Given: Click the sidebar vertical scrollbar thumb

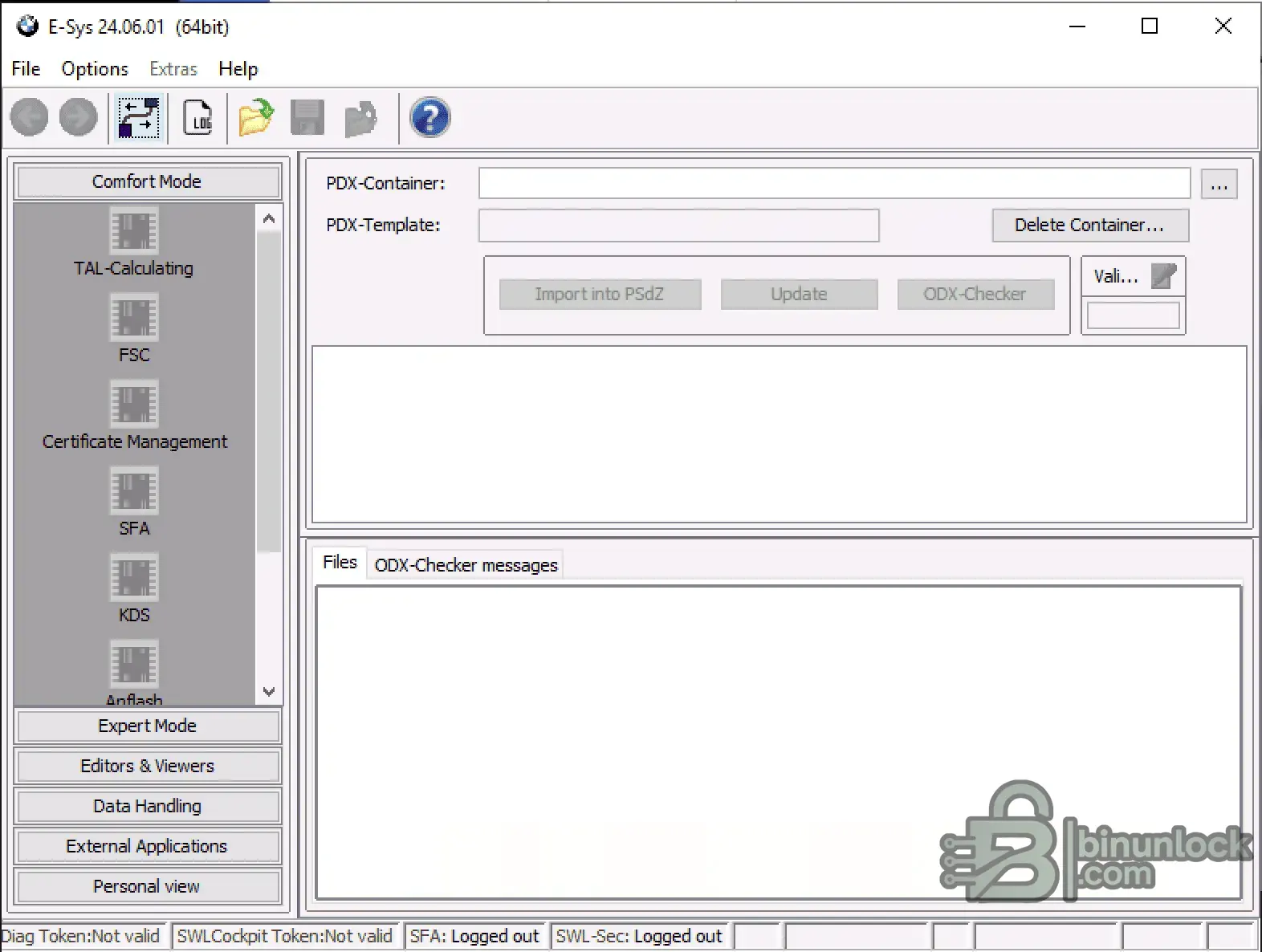Looking at the screenshot, I should pos(269,392).
